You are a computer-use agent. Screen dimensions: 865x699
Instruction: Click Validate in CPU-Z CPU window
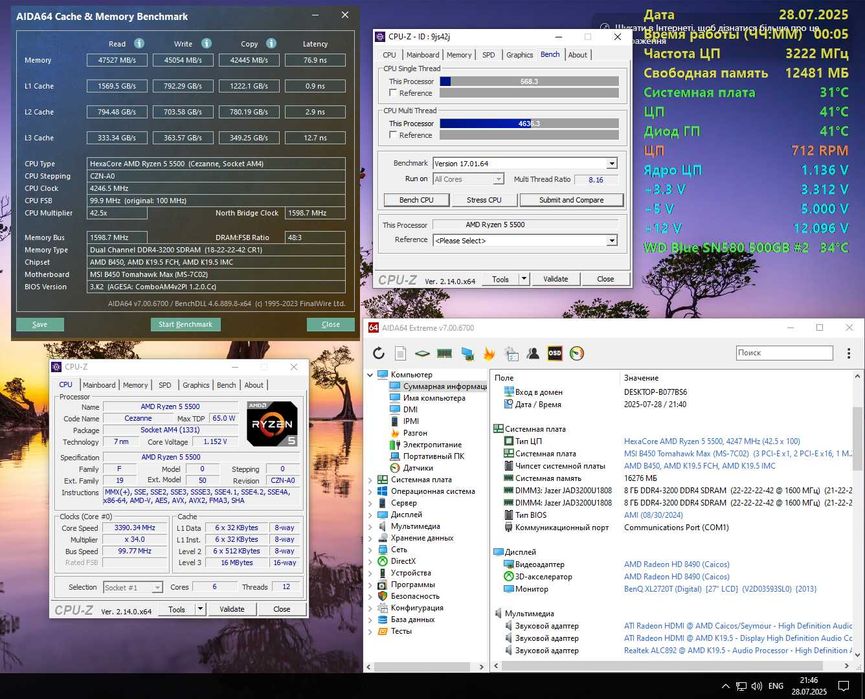pyautogui.click(x=232, y=609)
